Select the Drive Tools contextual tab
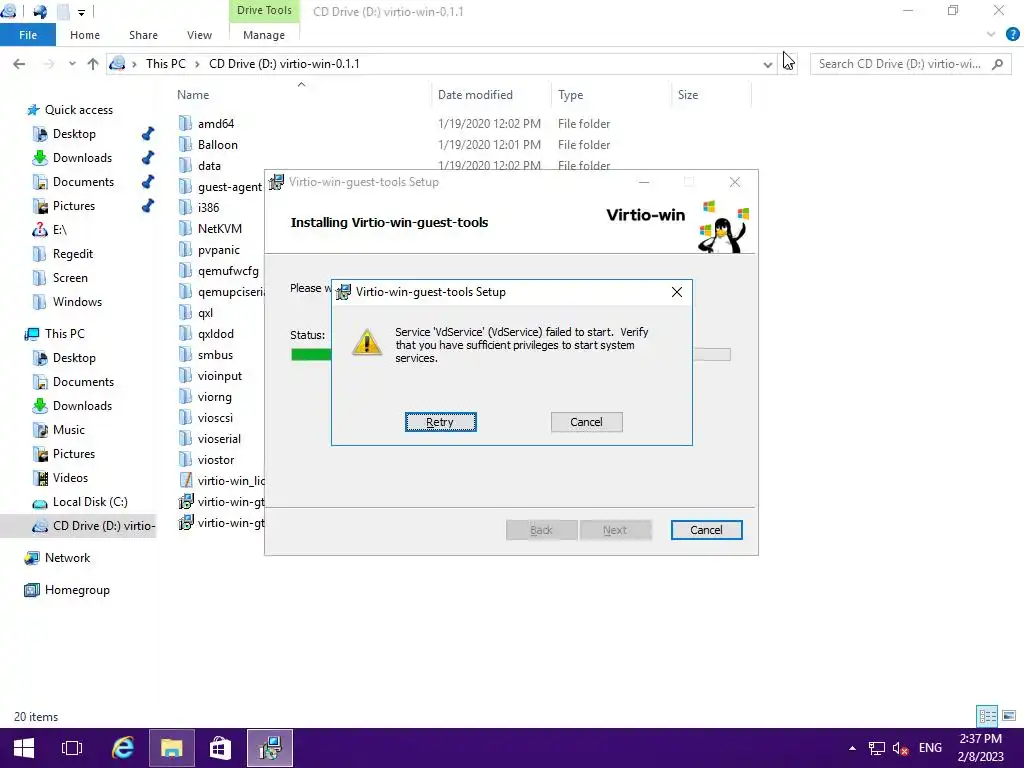This screenshot has width=1024, height=768. (x=264, y=10)
